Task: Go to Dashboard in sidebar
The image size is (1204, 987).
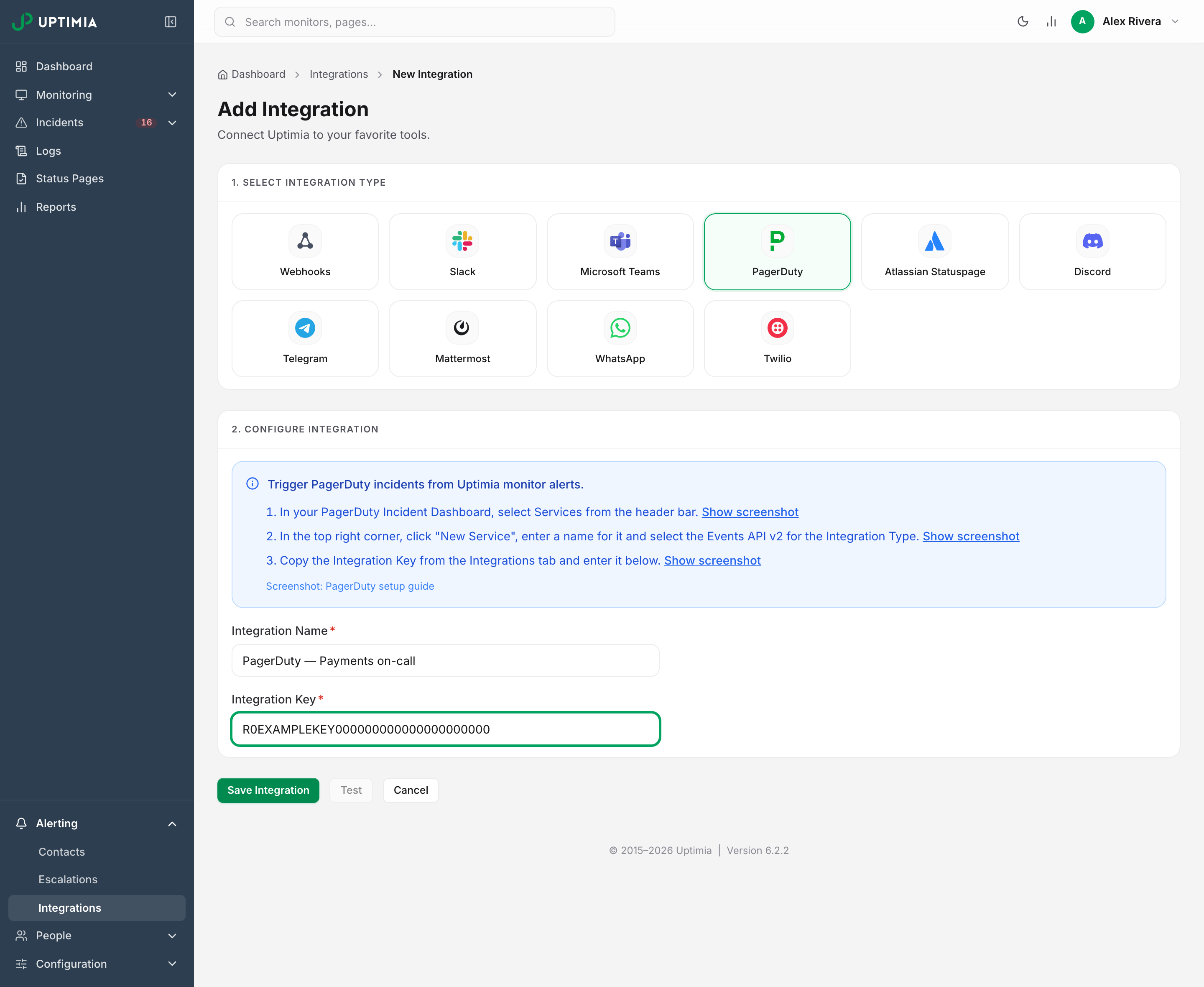Action: pyautogui.click(x=97, y=66)
